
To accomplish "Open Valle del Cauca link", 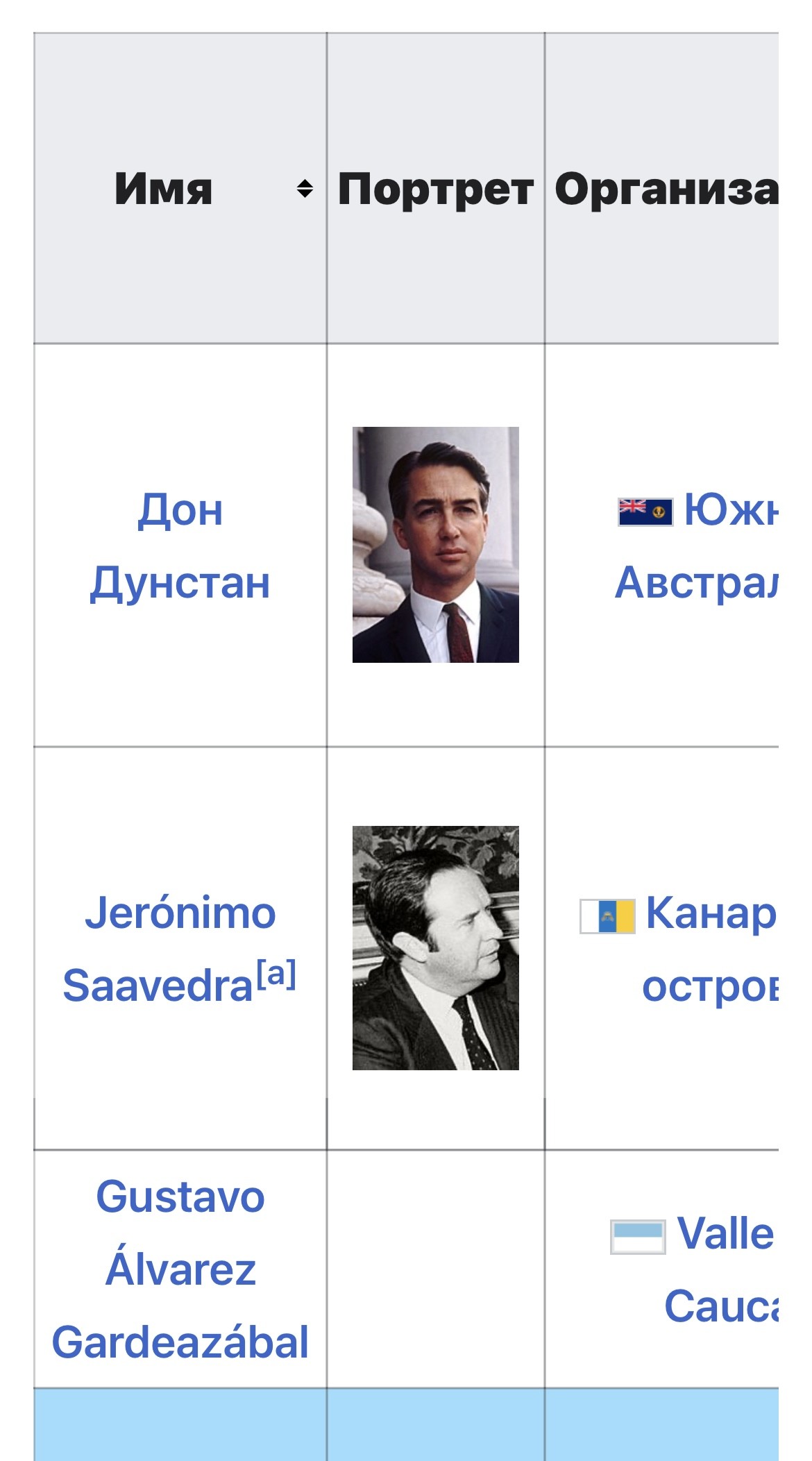I will (x=722, y=1269).
